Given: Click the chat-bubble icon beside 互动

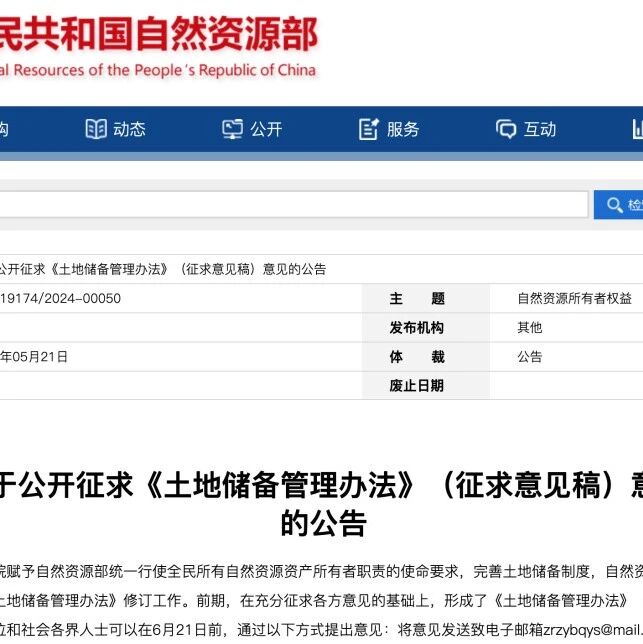Looking at the screenshot, I should point(506,129).
